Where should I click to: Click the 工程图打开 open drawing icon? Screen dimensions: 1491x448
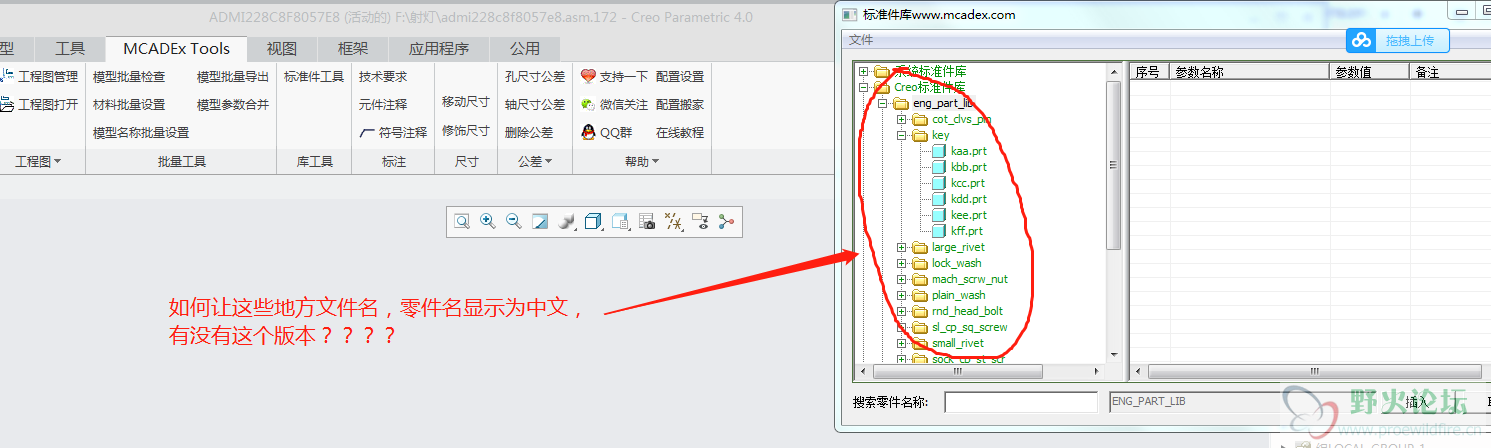[7, 104]
